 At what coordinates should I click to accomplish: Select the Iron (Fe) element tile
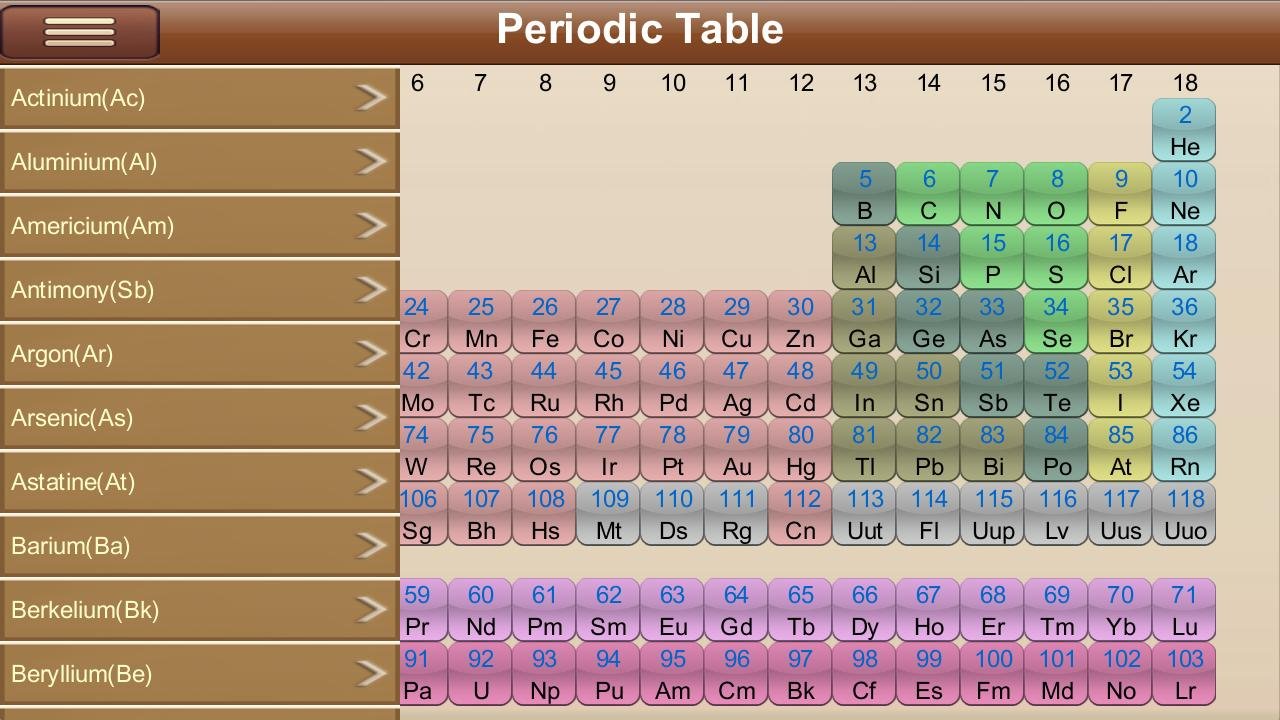[544, 322]
